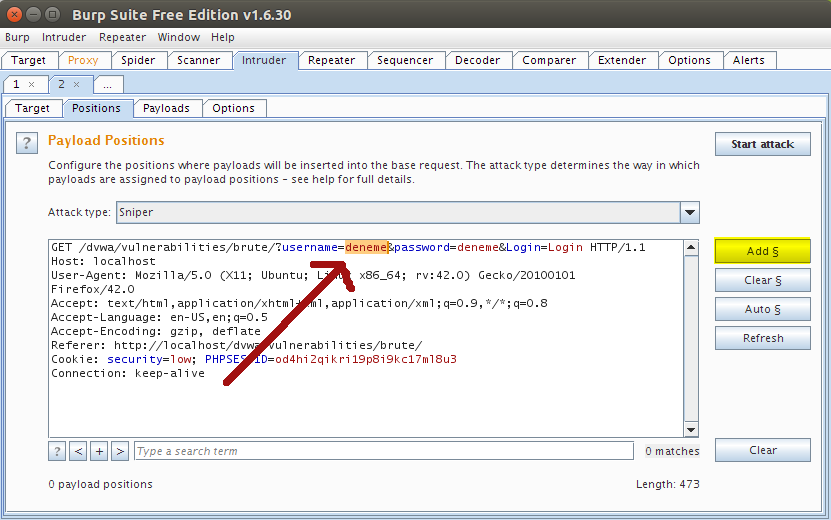Image resolution: width=831 pixels, height=520 pixels.
Task: Open the Repeater menu
Action: tap(122, 37)
